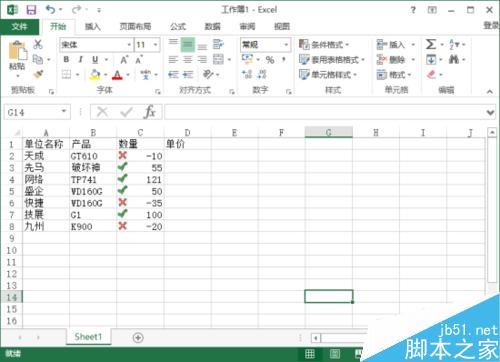500x362 pixels.
Task: Click the 删除 delete cells button
Action: click(x=395, y=60)
